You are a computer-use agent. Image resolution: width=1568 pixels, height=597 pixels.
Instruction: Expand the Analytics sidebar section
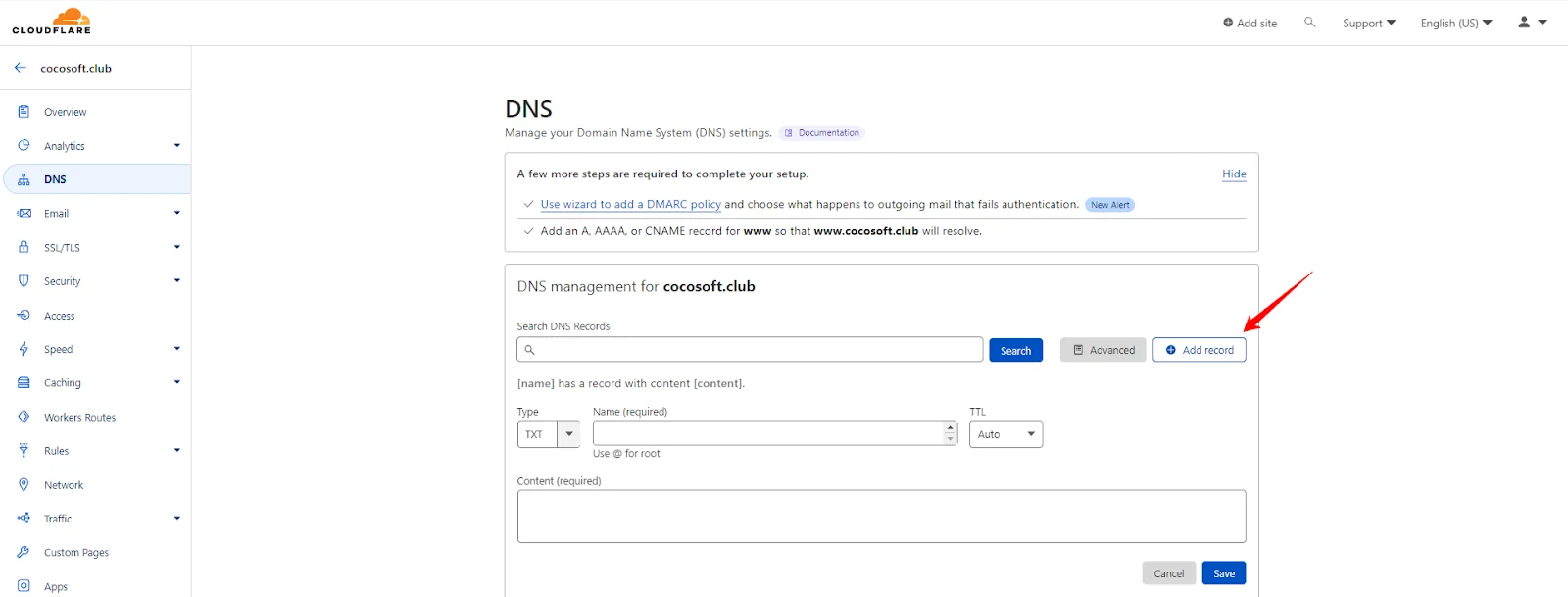click(x=177, y=145)
